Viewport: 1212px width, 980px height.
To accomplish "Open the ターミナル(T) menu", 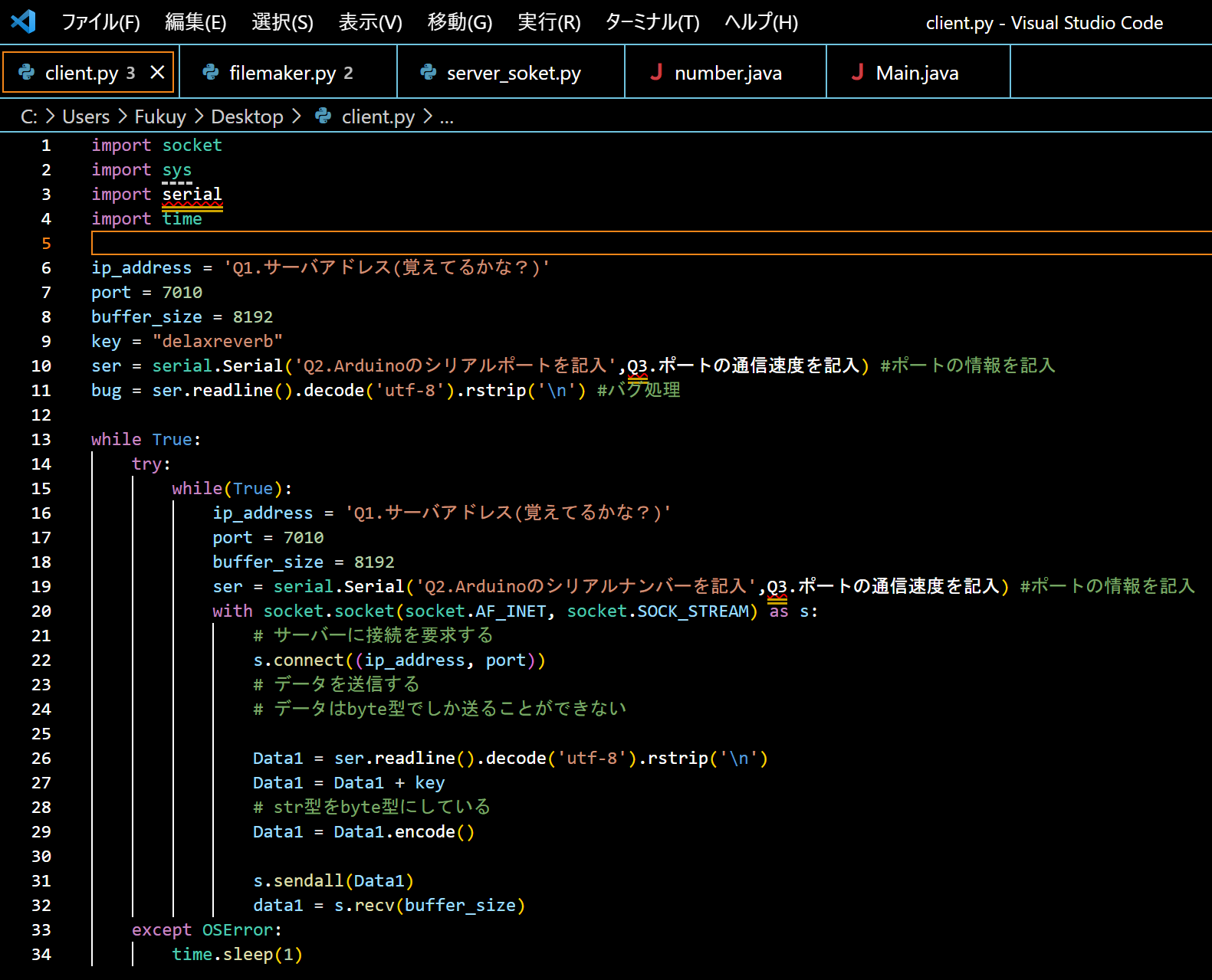I will pos(652,22).
